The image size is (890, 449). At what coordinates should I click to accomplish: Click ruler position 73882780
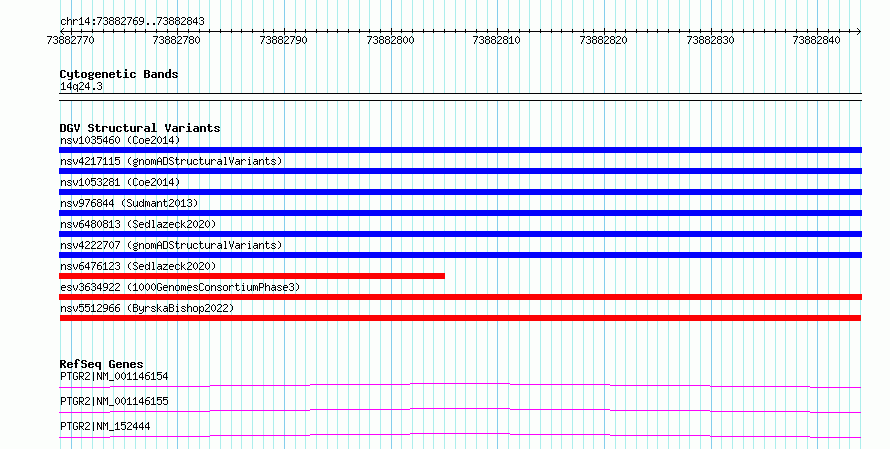point(177,40)
